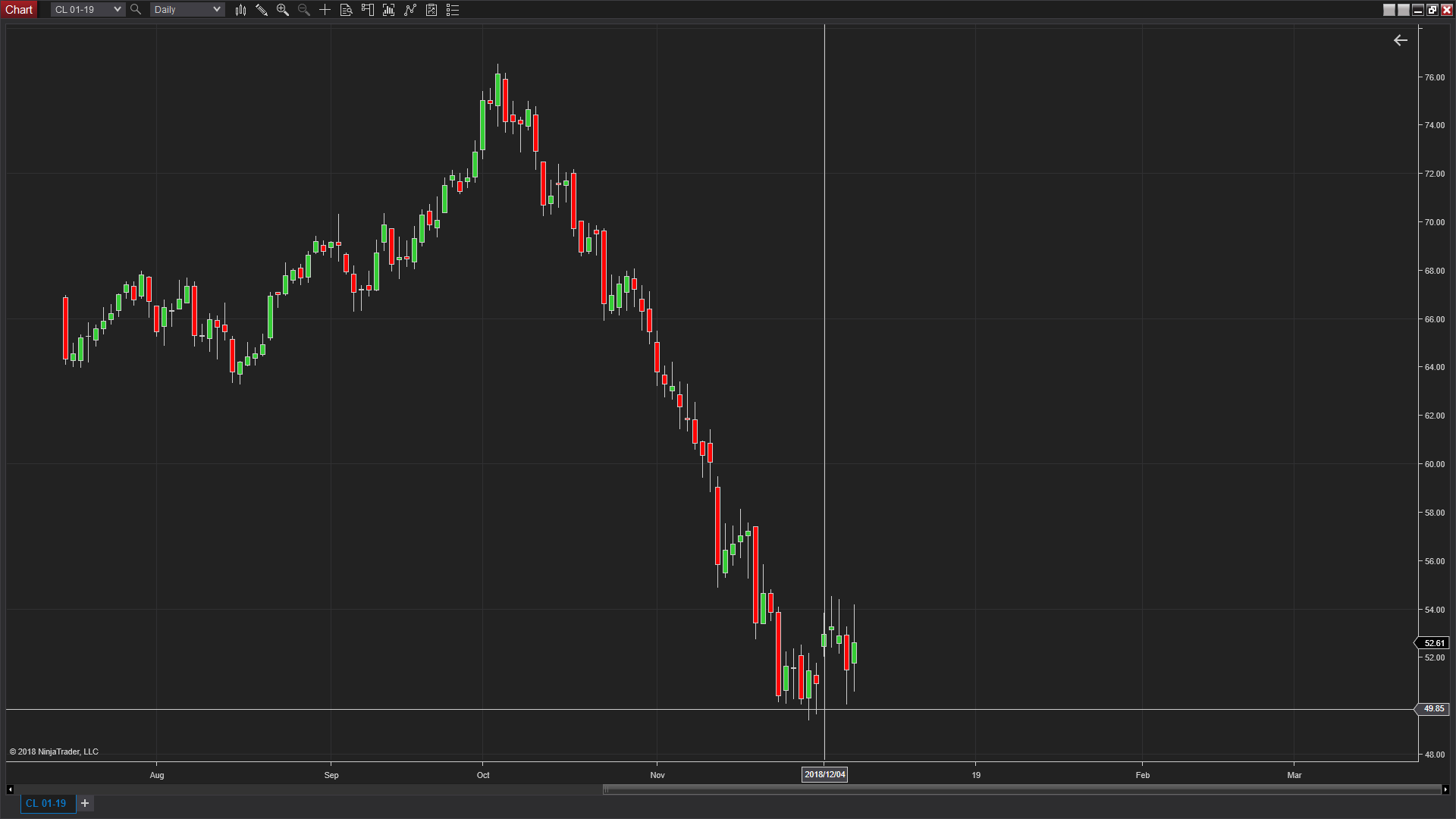Click the return-to-latest-bar arrow on chart

click(x=1400, y=40)
